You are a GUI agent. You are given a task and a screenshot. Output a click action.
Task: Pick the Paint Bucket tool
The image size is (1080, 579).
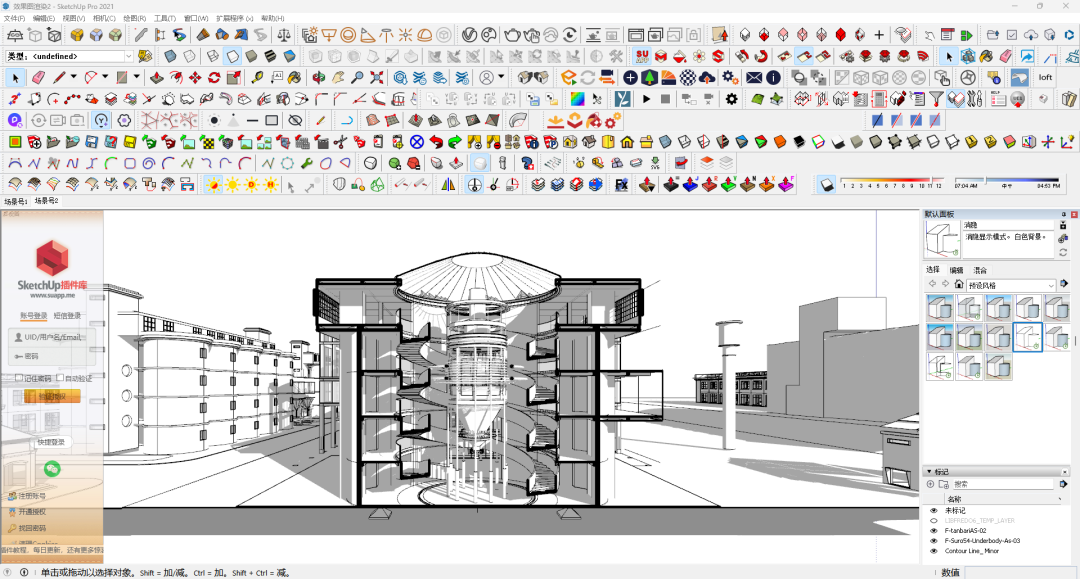point(295,78)
